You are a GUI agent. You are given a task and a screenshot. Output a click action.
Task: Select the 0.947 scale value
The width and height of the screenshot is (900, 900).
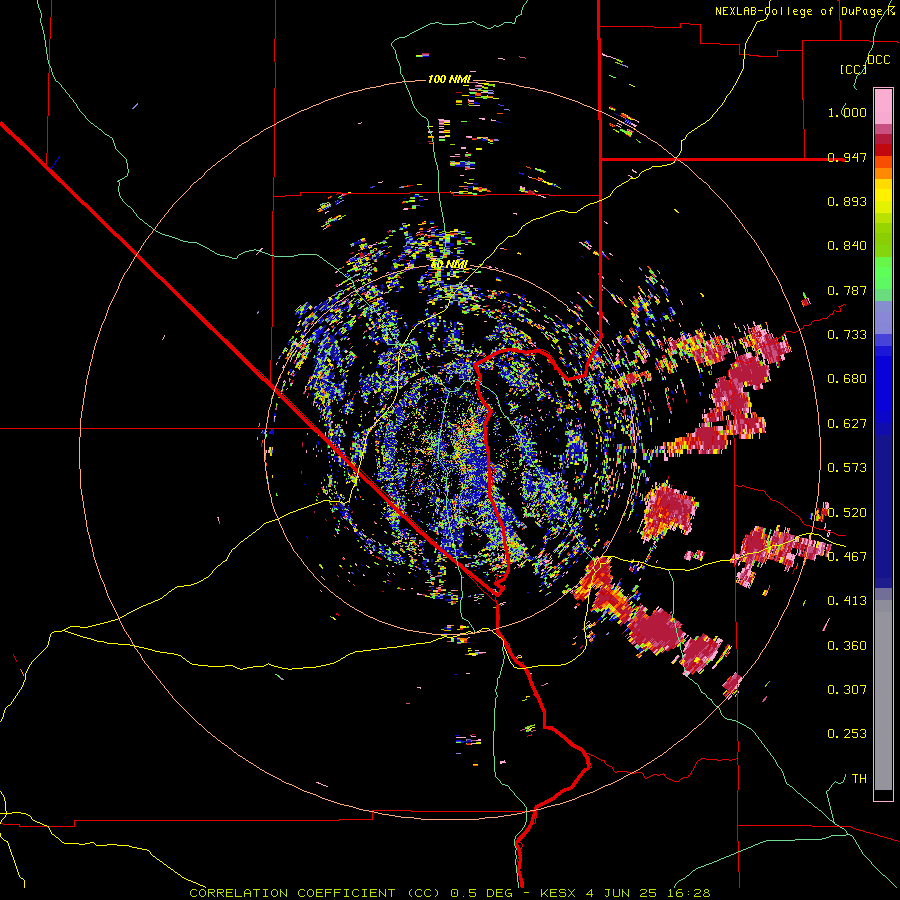pos(847,157)
